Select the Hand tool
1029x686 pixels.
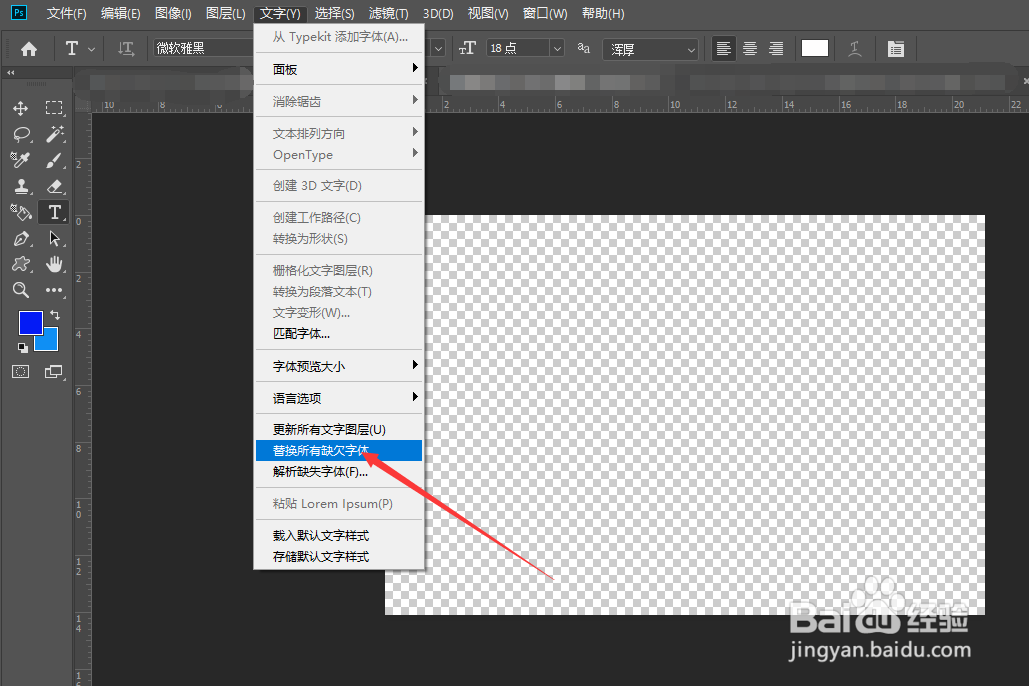tap(54, 264)
